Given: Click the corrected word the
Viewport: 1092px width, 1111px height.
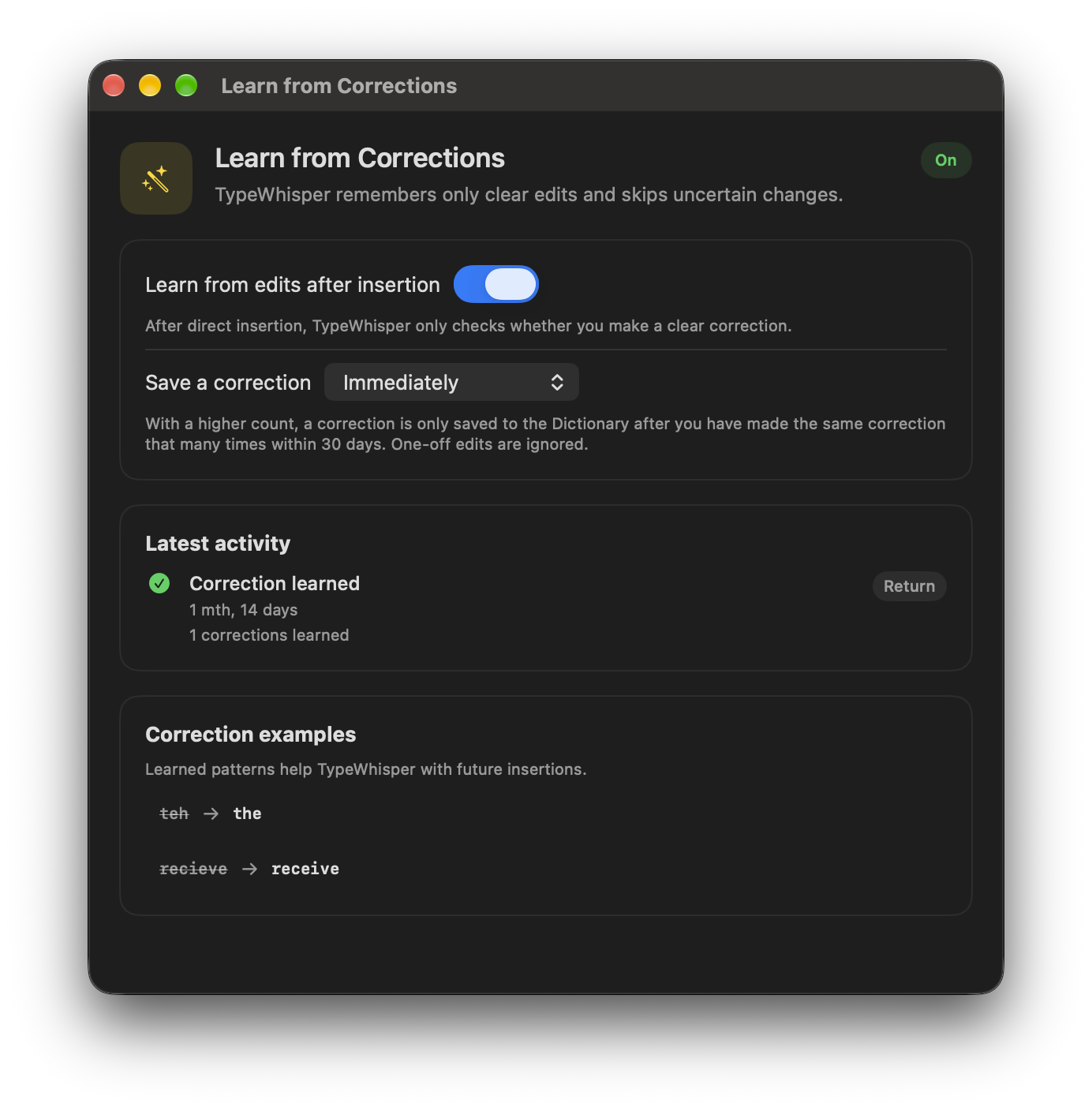Looking at the screenshot, I should click(247, 814).
